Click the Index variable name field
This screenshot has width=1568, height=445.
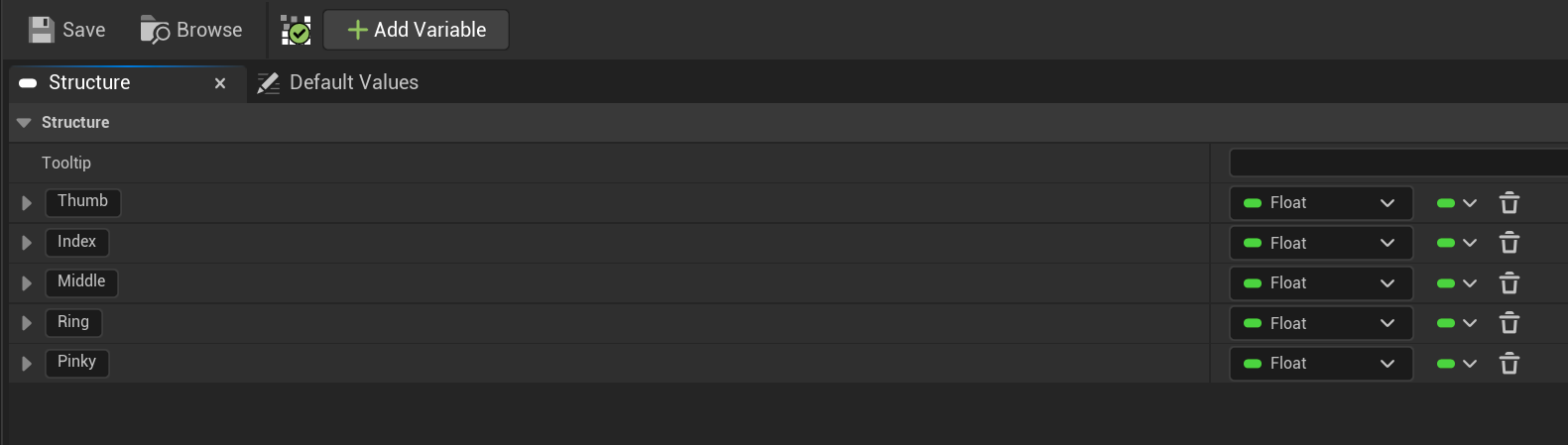click(77, 242)
